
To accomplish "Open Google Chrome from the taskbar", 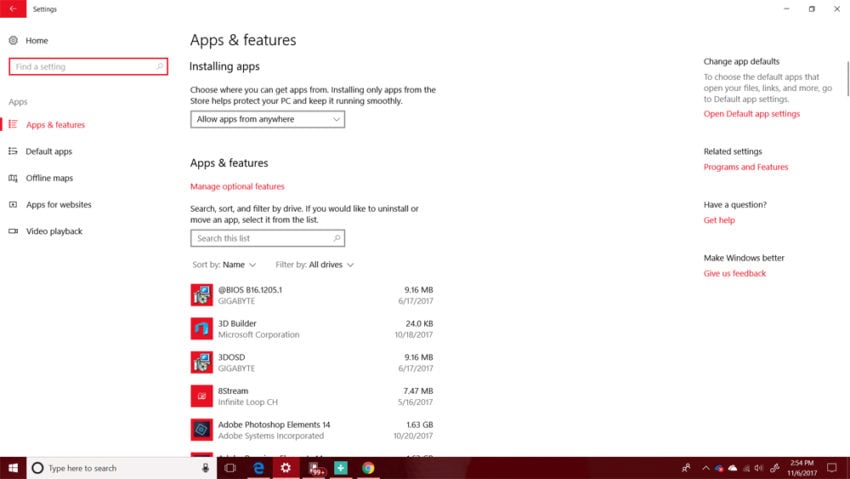I will [368, 468].
